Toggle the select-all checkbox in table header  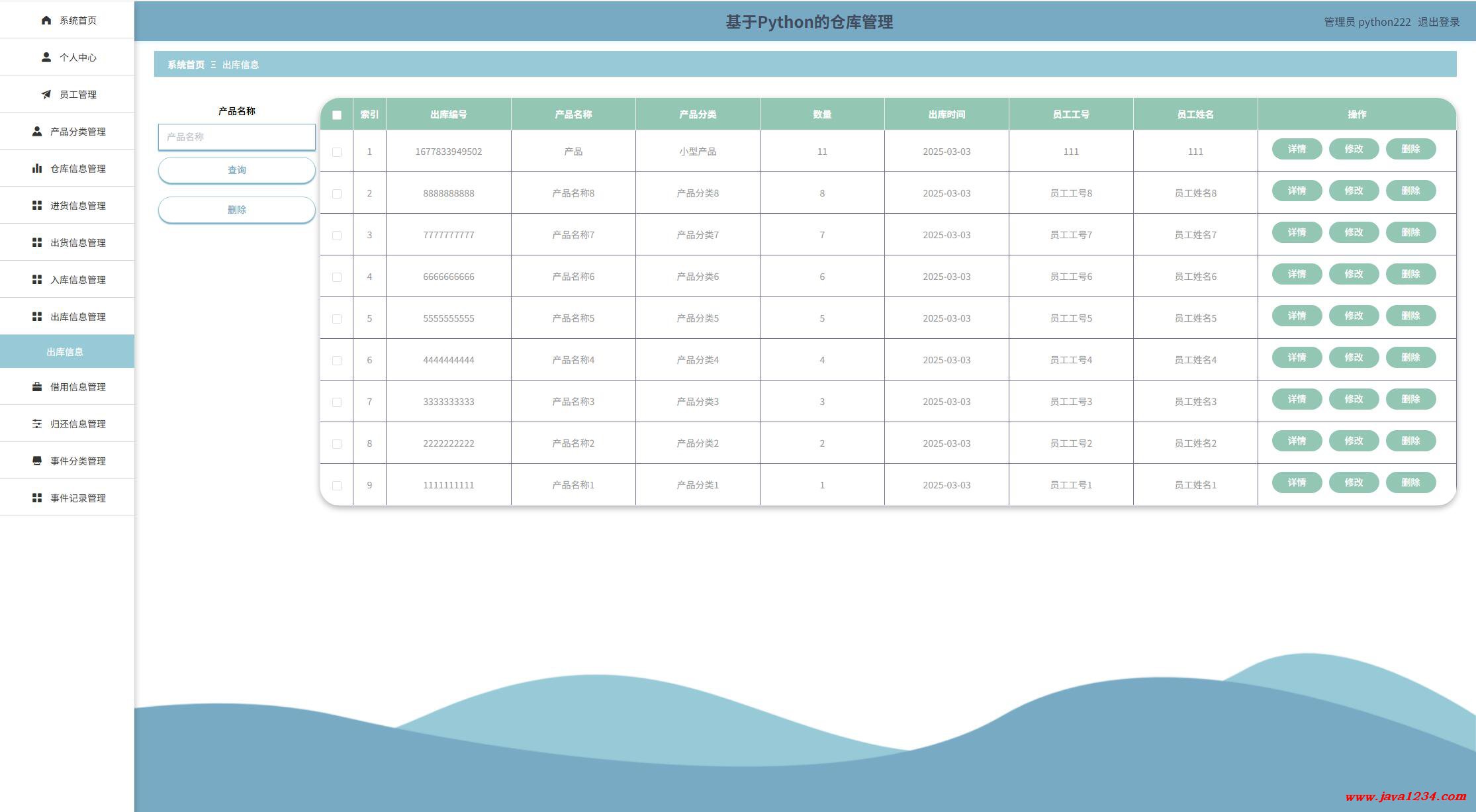pyautogui.click(x=337, y=115)
